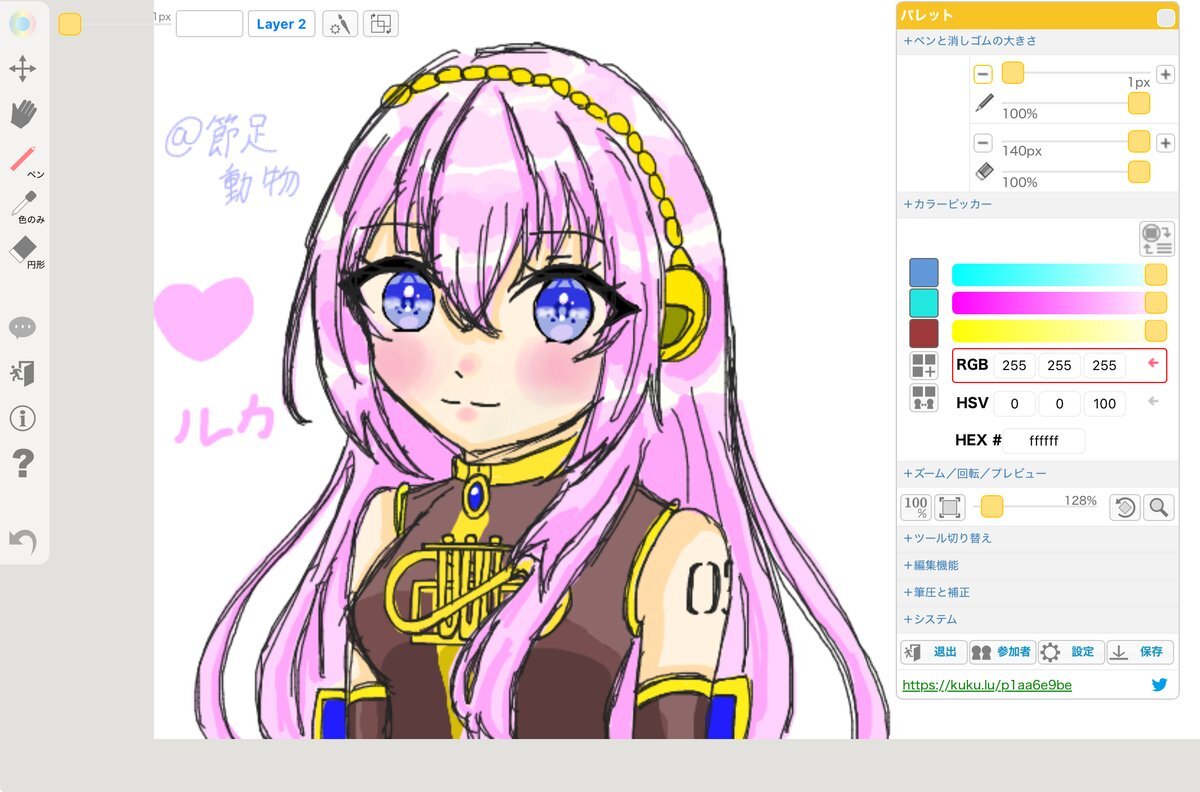Click the exit door icon in left toolbar
Image resolution: width=1200 pixels, height=792 pixels.
[x=22, y=373]
